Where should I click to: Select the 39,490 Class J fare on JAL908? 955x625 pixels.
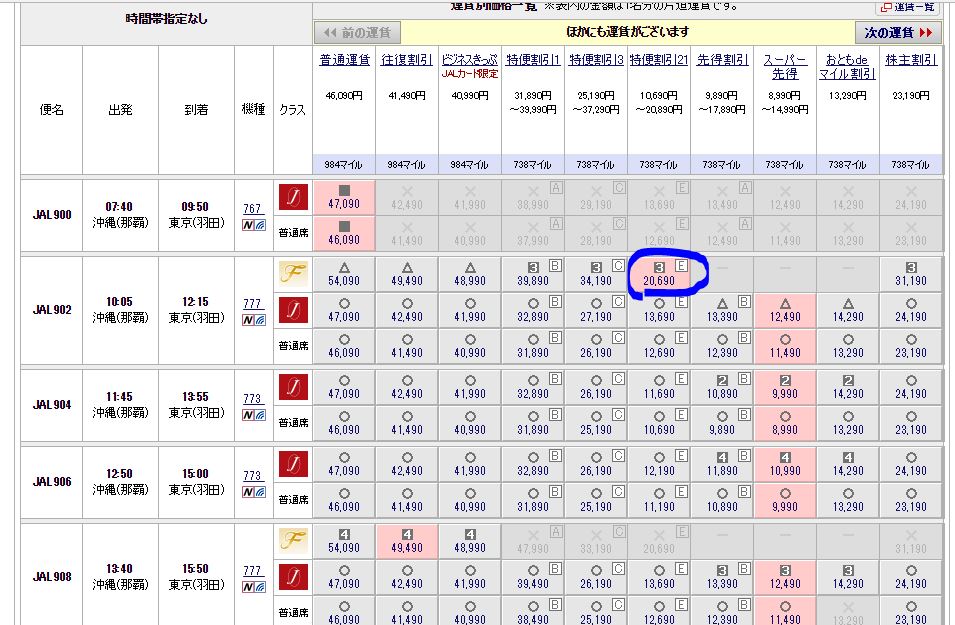click(x=533, y=577)
